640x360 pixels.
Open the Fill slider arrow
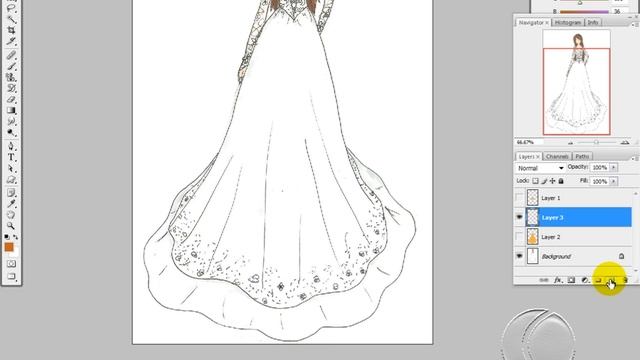point(613,181)
